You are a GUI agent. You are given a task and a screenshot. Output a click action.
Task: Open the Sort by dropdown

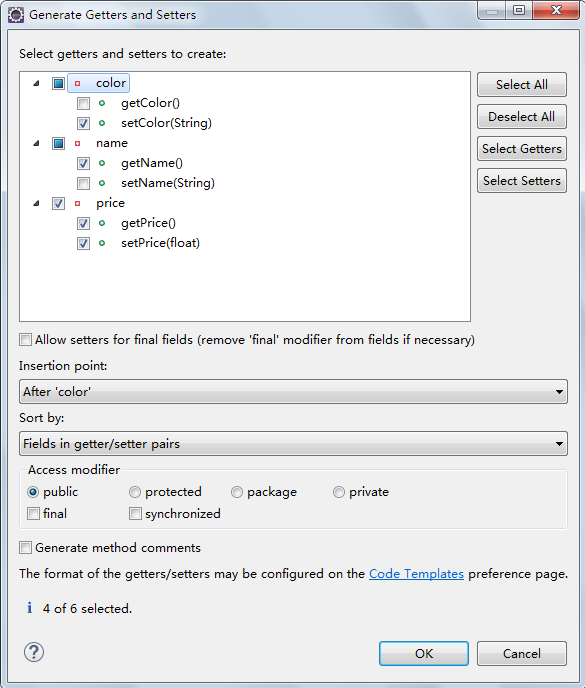[x=293, y=444]
